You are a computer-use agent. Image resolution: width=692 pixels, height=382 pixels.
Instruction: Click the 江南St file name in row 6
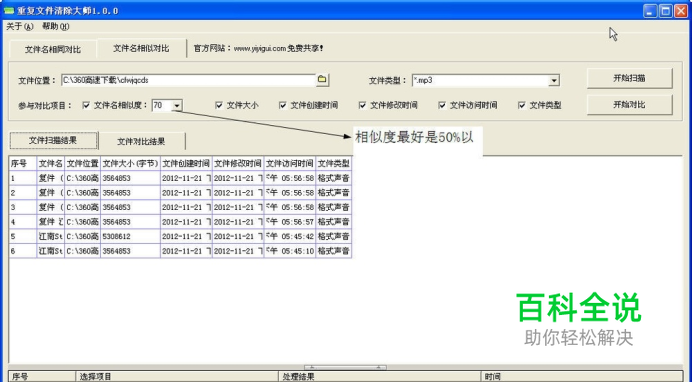[50, 251]
